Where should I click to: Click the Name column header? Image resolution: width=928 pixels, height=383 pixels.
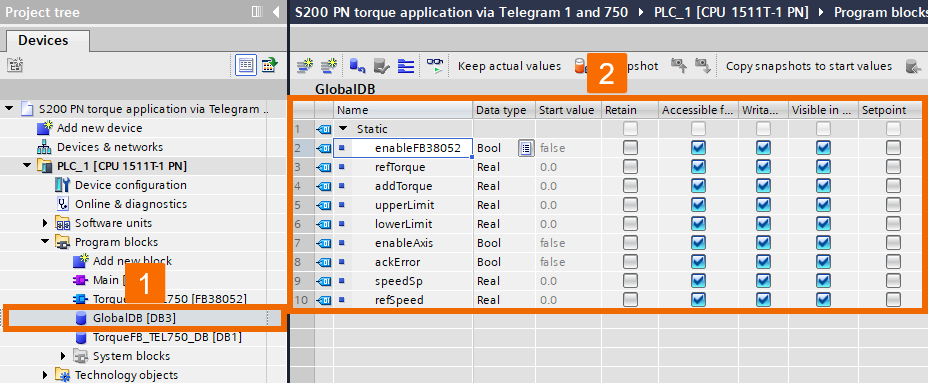point(403,110)
